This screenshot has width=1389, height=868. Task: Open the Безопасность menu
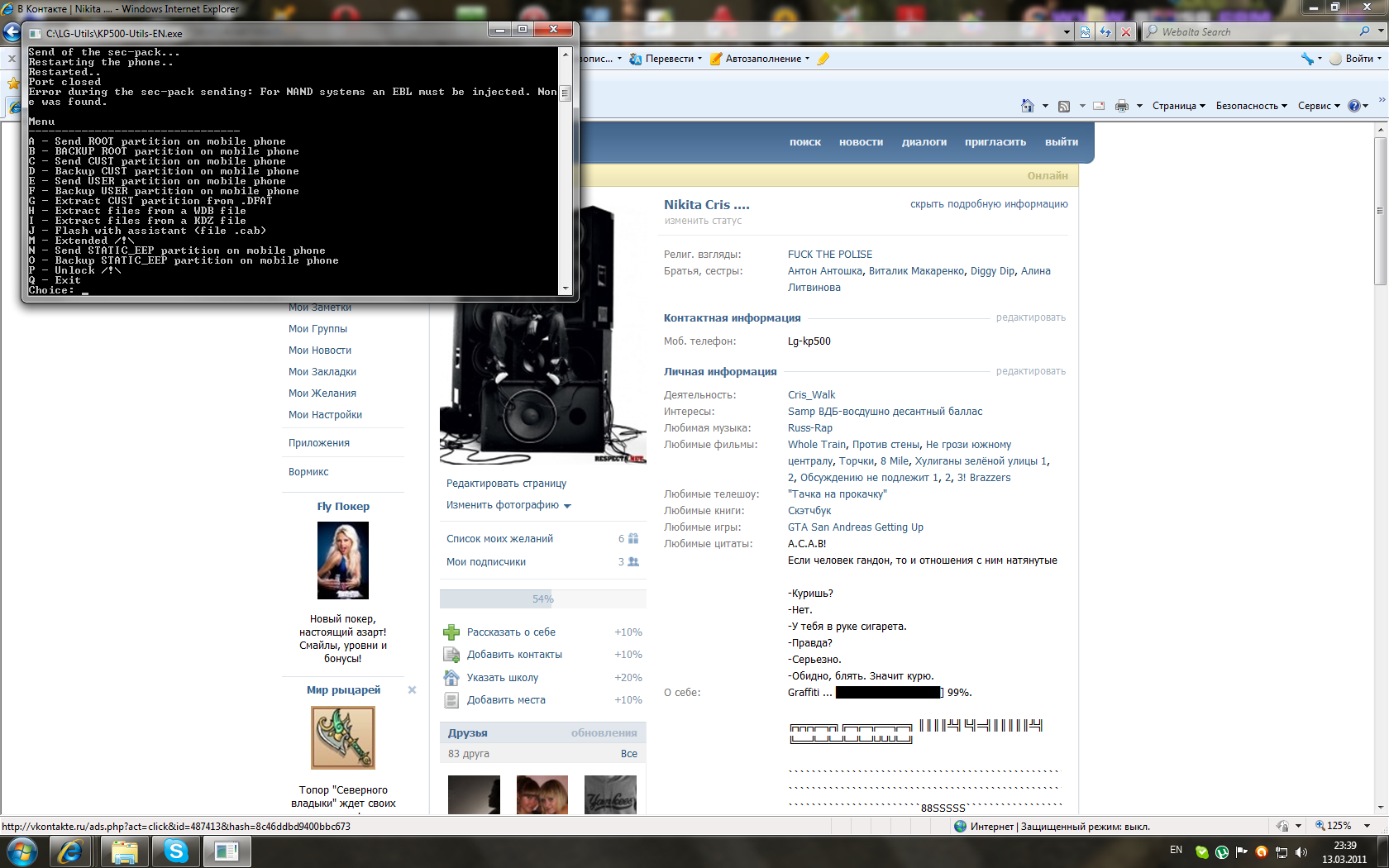[1251, 106]
